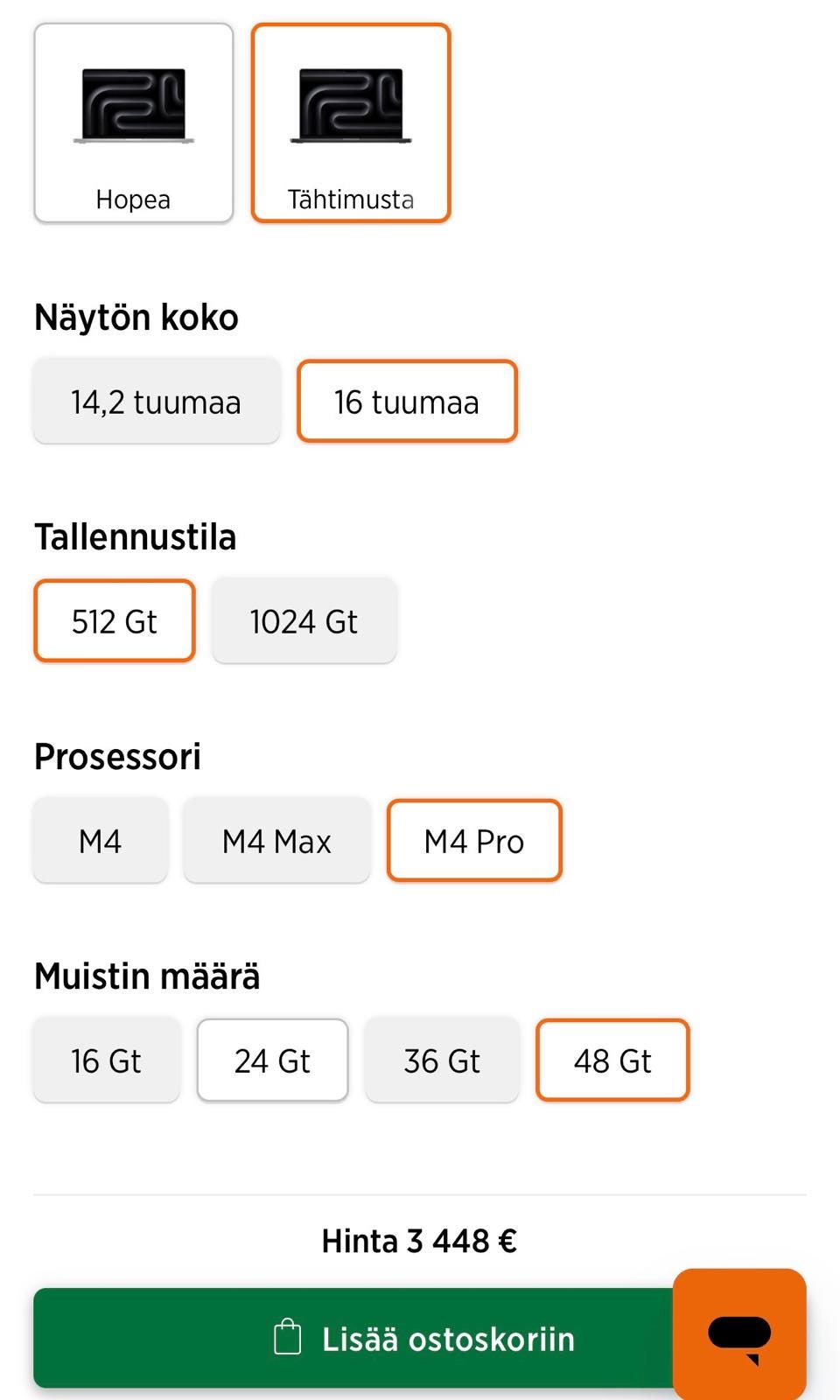Click the Tähtimusta laptop image
The image size is (840, 1400).
point(351,103)
